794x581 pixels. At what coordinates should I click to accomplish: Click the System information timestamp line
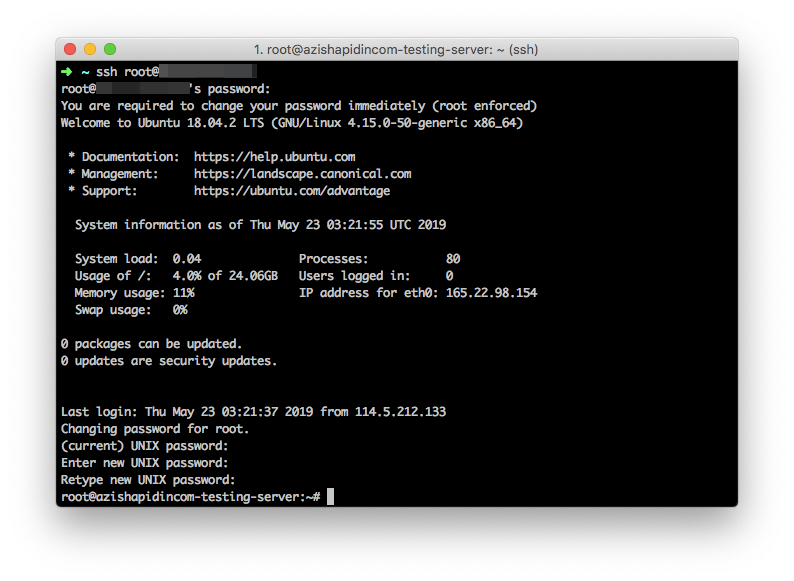click(x=260, y=225)
